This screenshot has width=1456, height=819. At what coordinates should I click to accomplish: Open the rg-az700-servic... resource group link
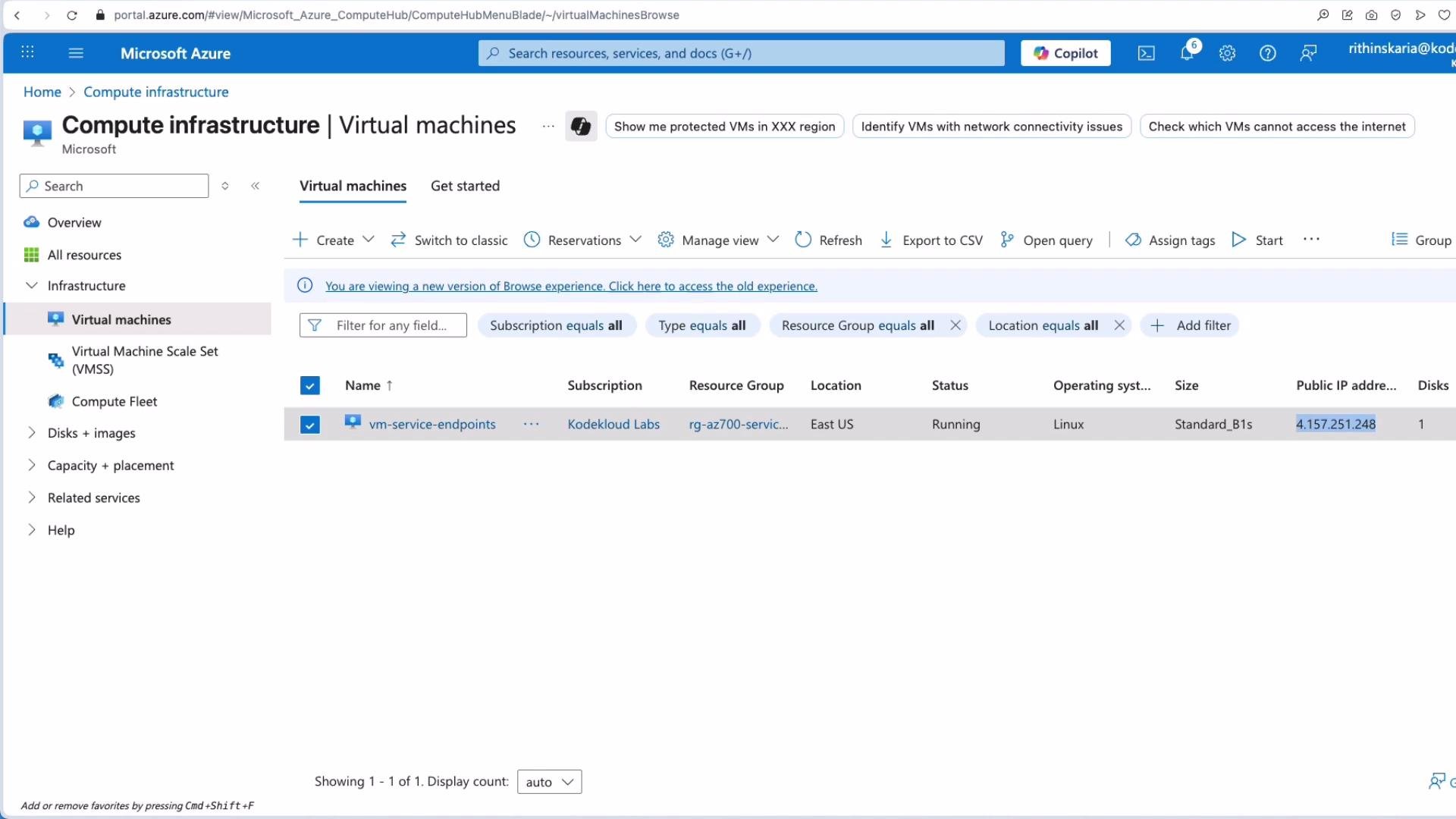pos(738,425)
